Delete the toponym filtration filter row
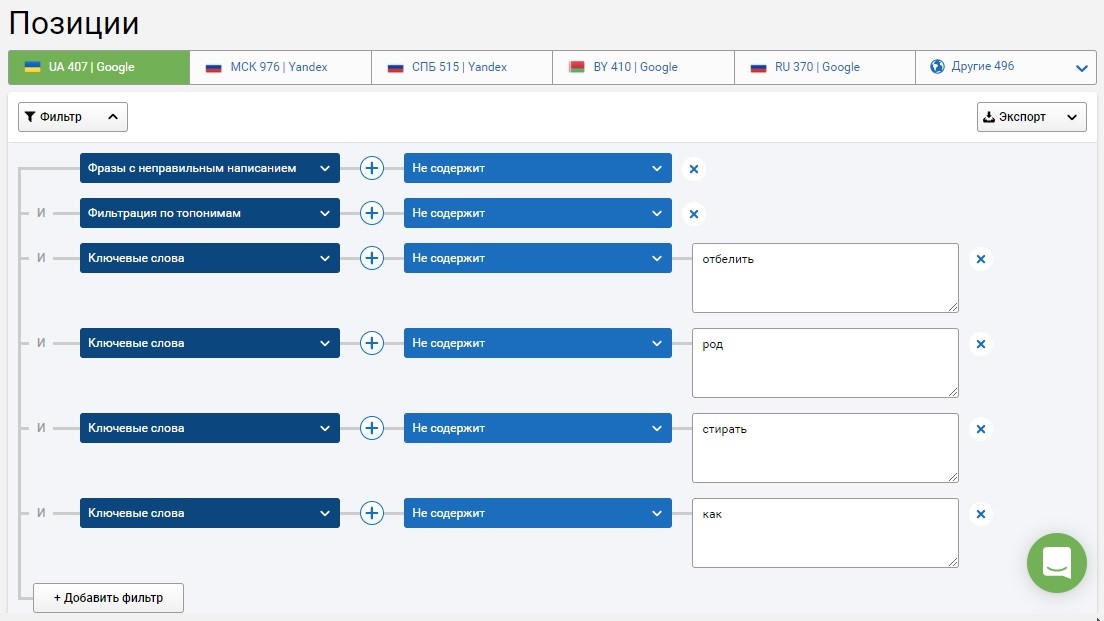 (x=694, y=214)
